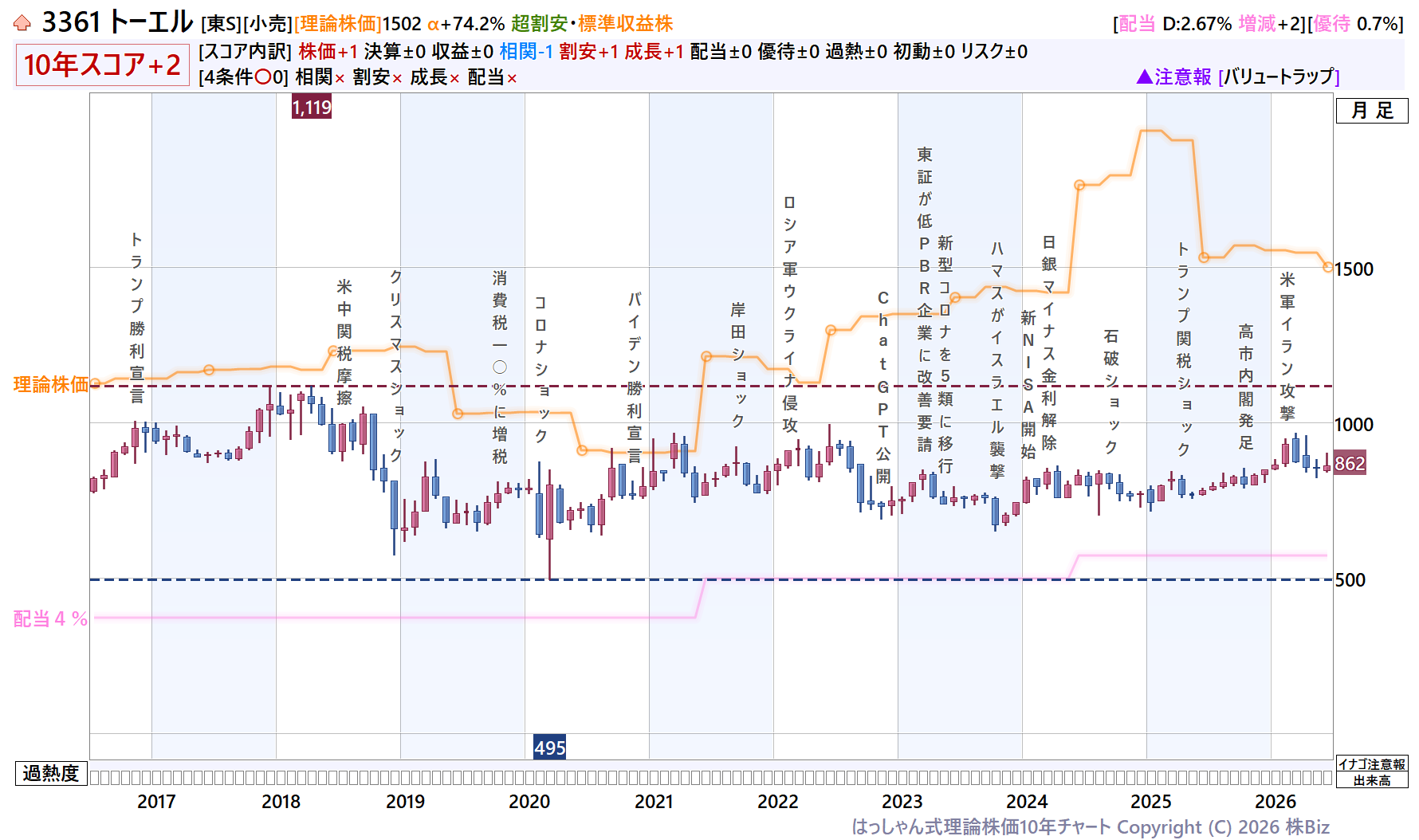
Task: Click the 2018 year axis label
Action: (x=281, y=801)
